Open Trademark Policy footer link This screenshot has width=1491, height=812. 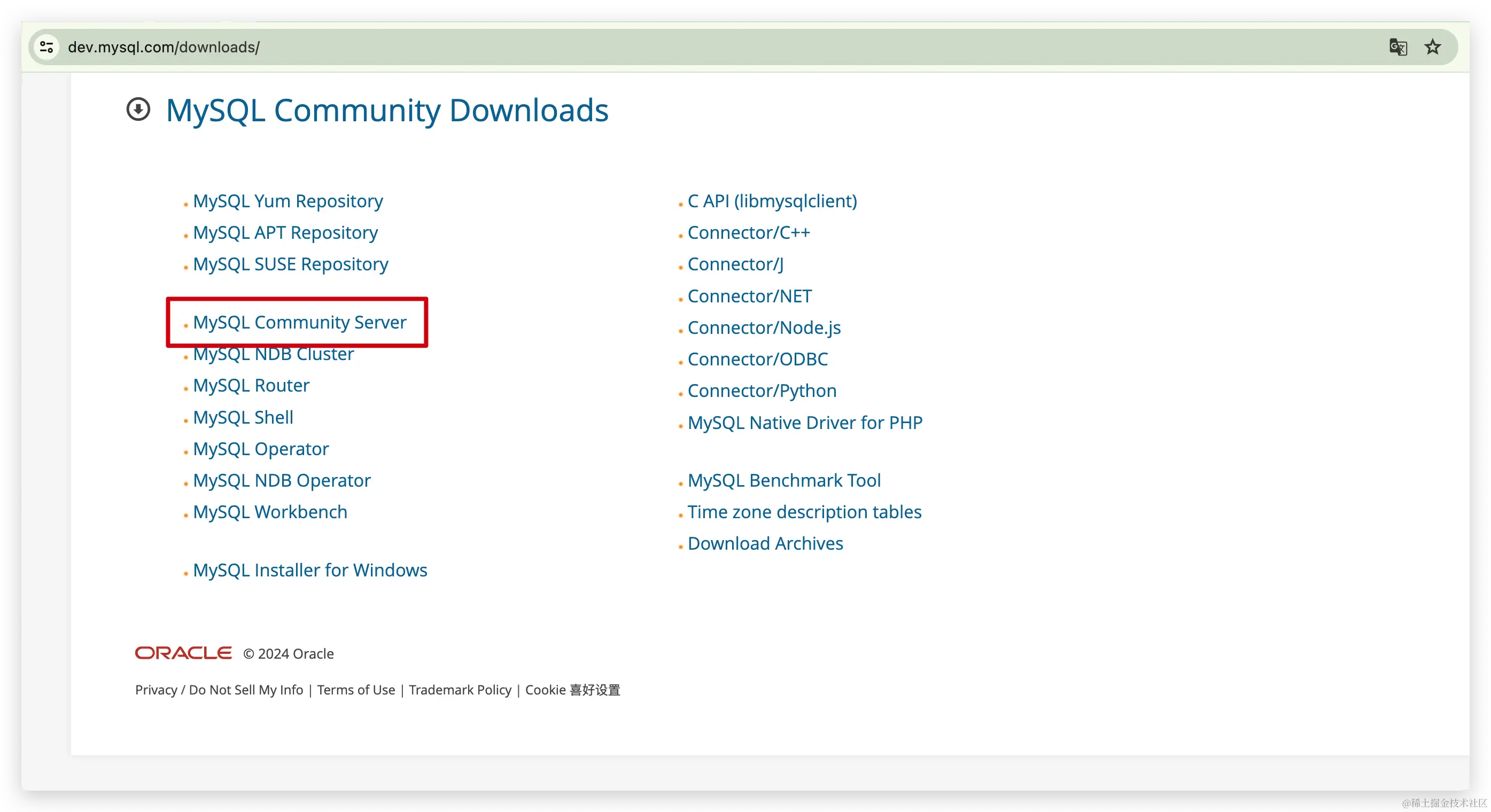tap(460, 690)
